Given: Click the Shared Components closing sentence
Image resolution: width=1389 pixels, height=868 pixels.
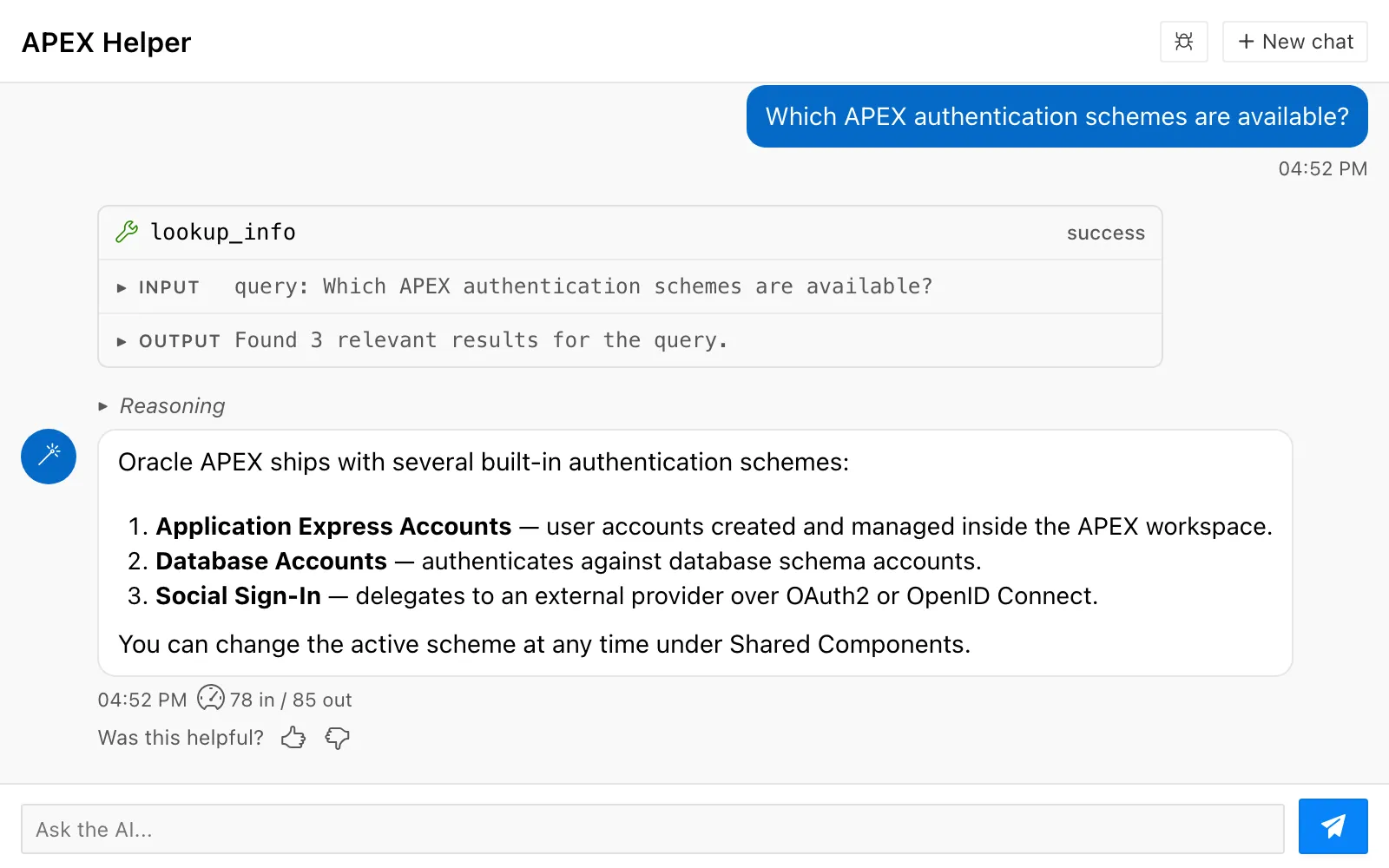Looking at the screenshot, I should click(x=544, y=644).
